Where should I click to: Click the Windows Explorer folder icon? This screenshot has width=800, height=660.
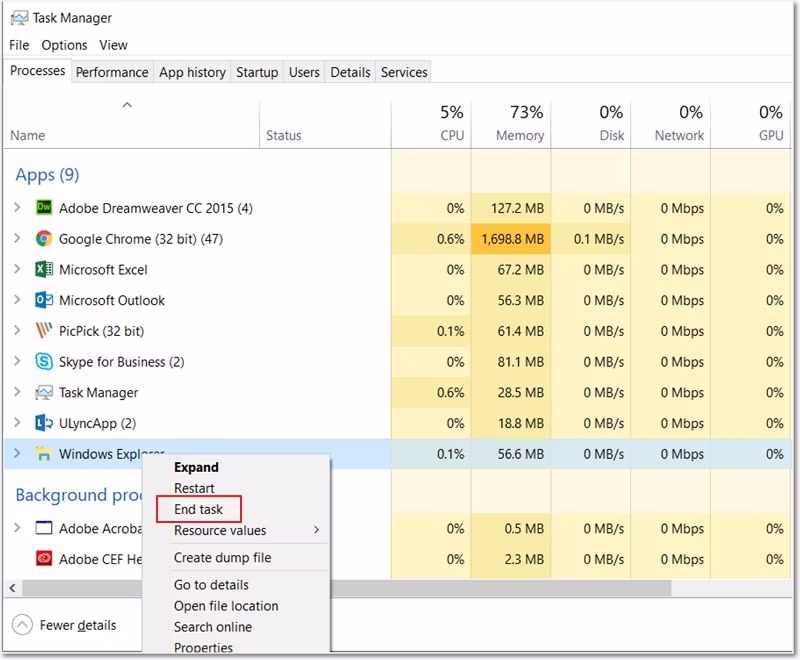(x=44, y=454)
